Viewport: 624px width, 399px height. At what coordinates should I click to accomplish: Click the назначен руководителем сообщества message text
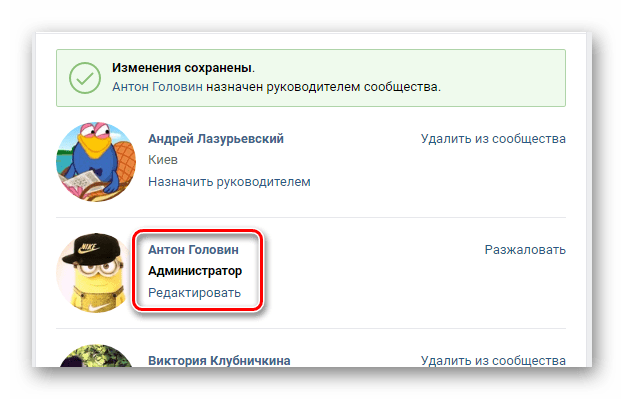click(x=323, y=87)
